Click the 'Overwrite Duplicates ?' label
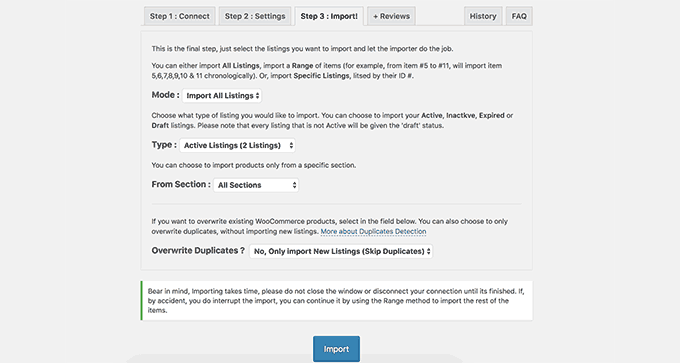This screenshot has width=680, height=363. pos(198,251)
